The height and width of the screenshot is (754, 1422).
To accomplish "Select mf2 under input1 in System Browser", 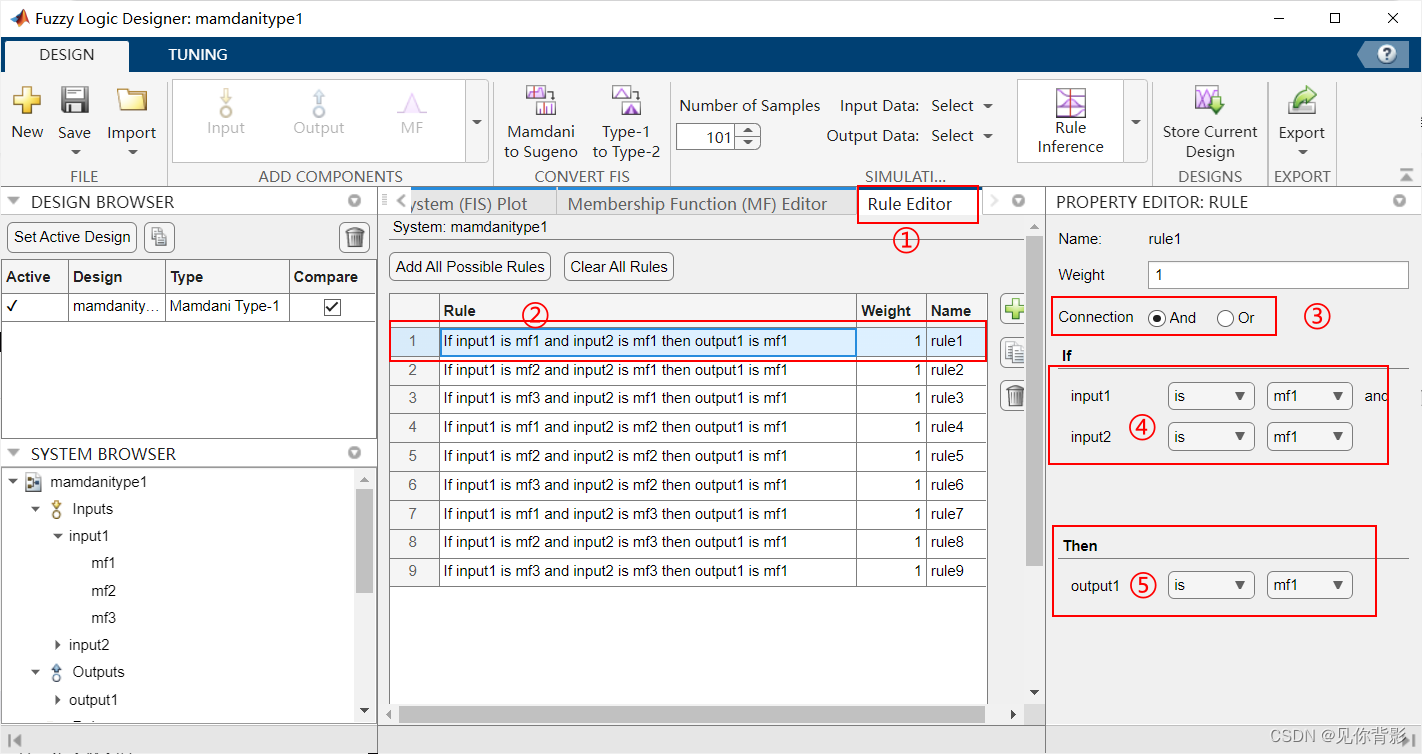I will [x=103, y=590].
